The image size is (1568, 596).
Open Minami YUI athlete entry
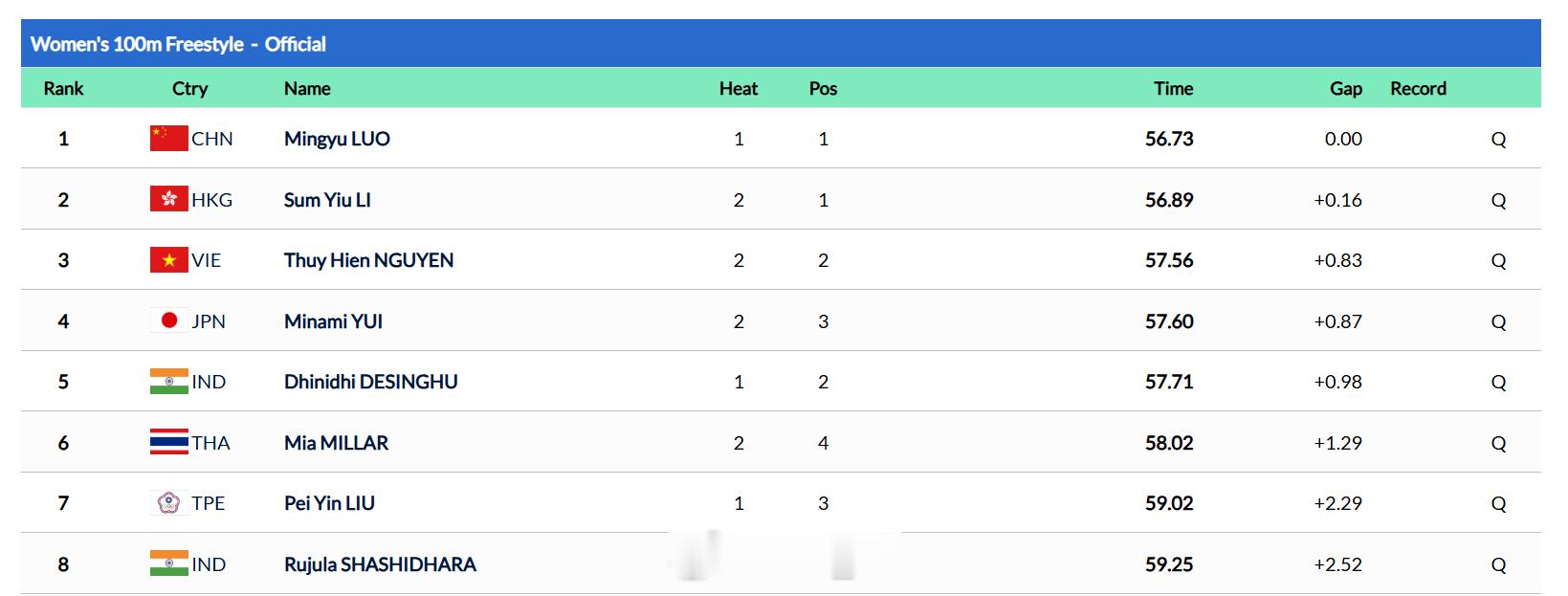point(333,321)
